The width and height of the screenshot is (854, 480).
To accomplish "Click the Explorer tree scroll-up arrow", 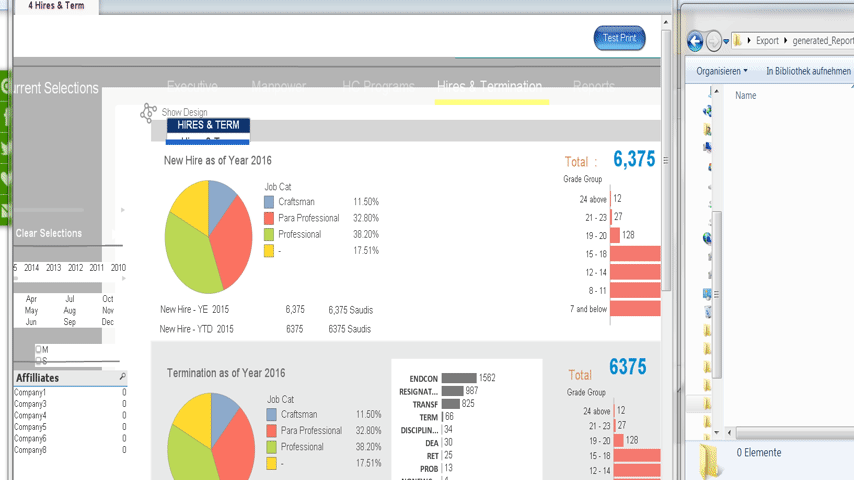I will point(717,91).
